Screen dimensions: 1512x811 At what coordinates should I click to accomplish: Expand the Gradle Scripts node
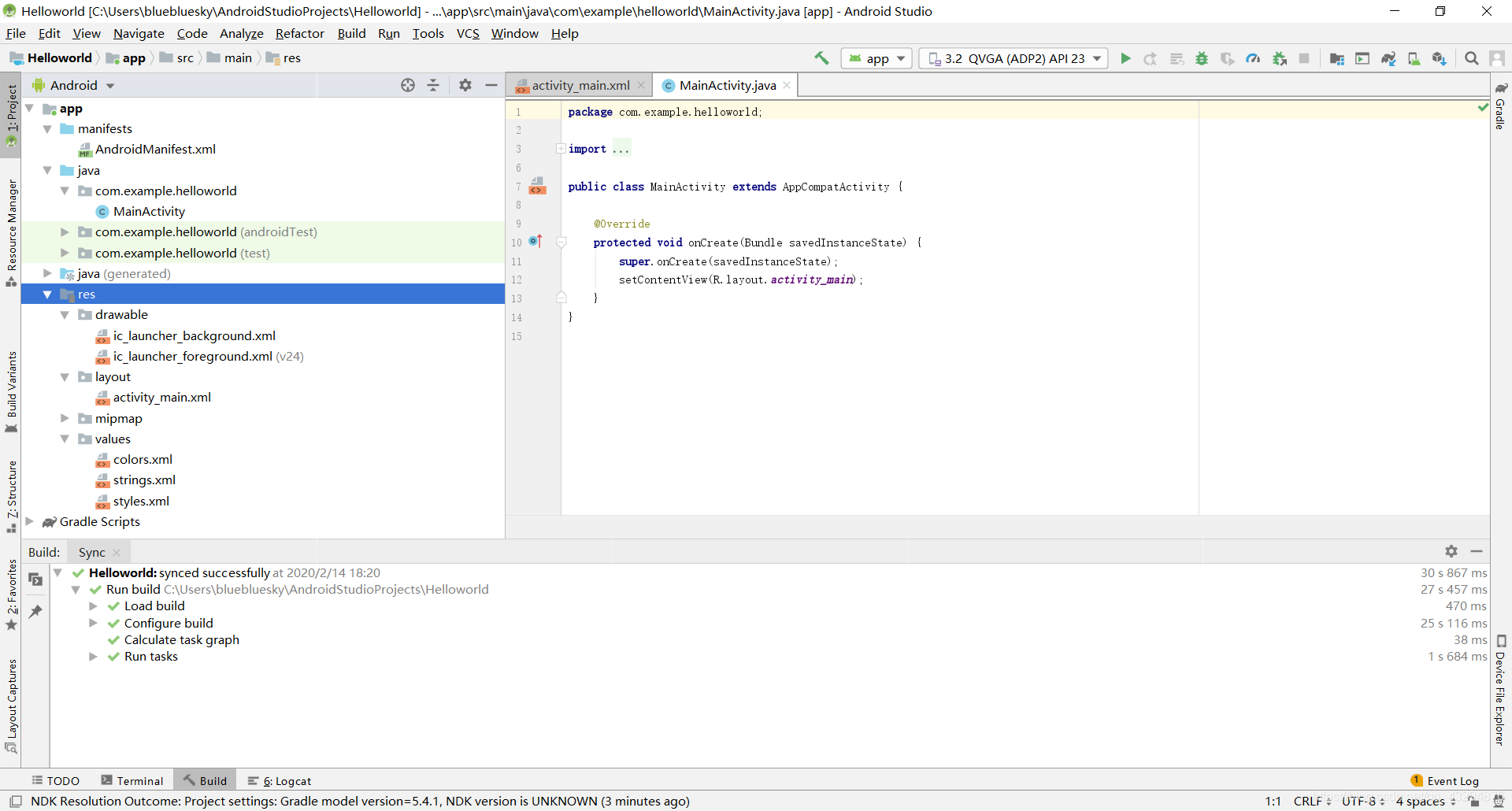[x=29, y=521]
